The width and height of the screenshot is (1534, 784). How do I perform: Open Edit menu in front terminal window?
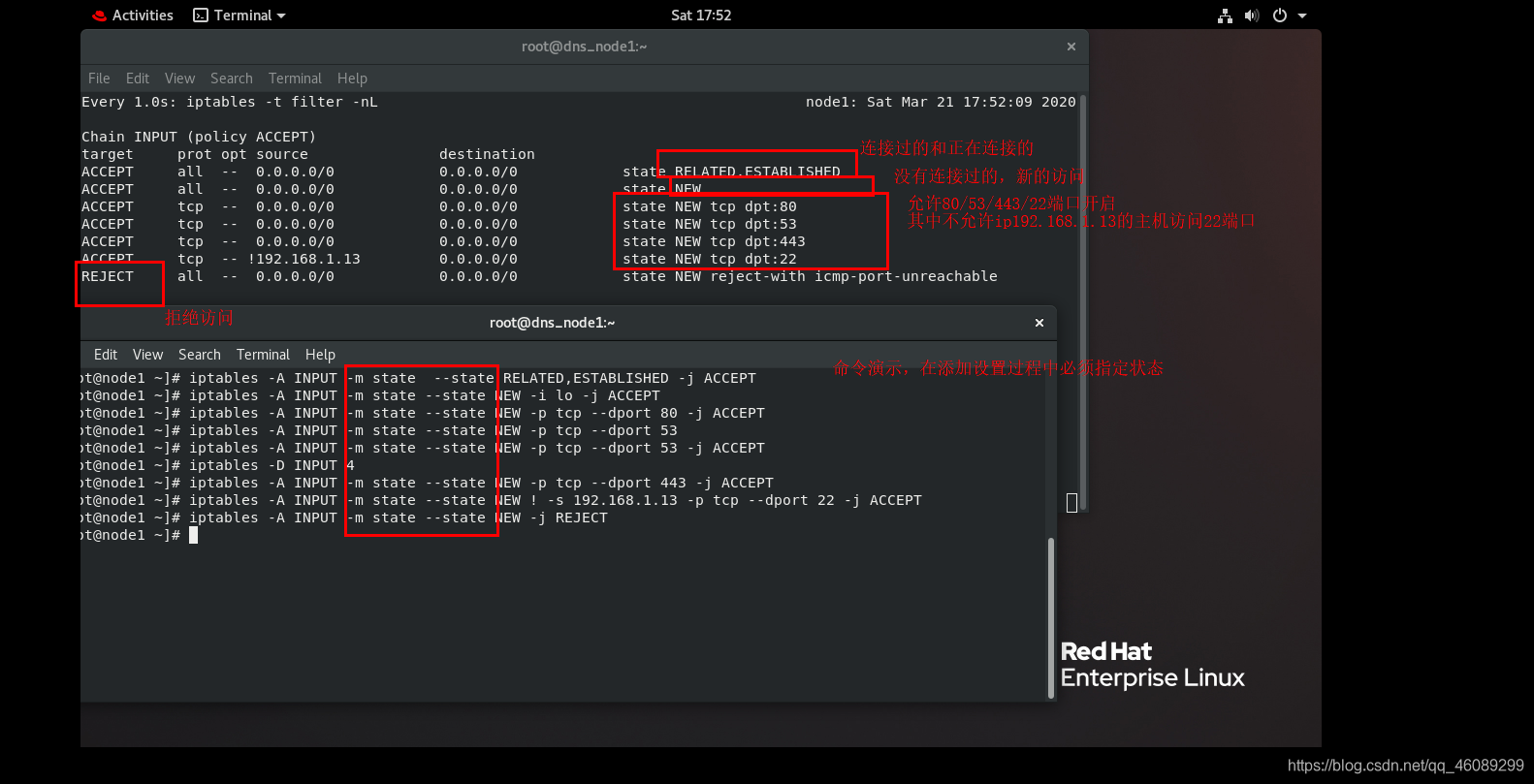106,355
